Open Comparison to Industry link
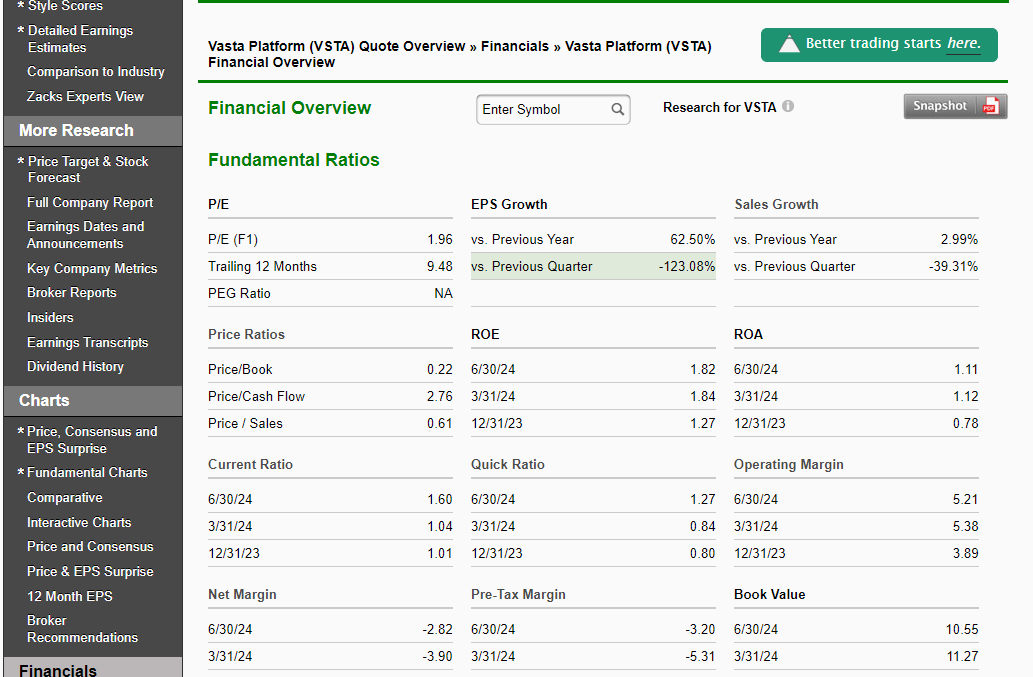 point(96,71)
